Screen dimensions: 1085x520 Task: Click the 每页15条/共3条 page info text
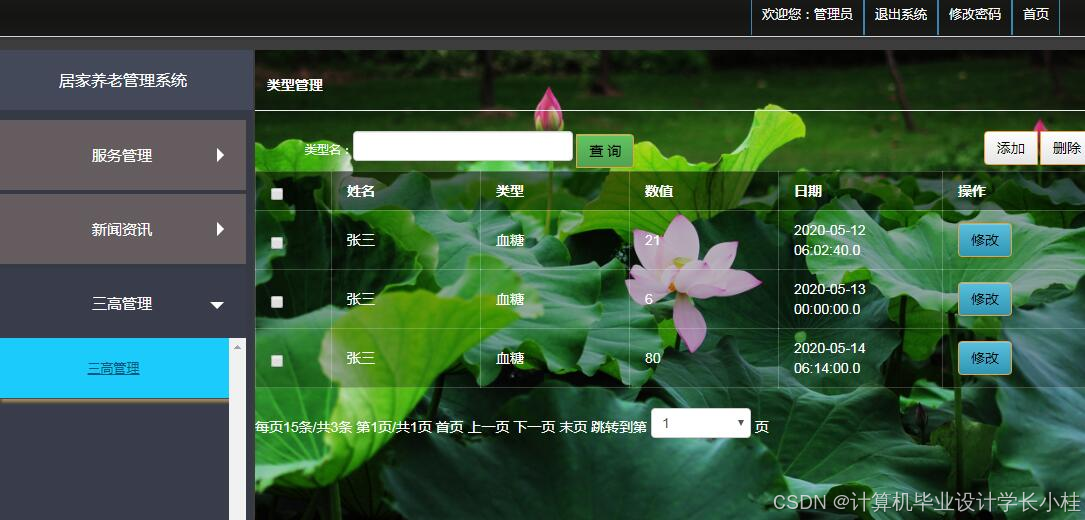tap(304, 427)
